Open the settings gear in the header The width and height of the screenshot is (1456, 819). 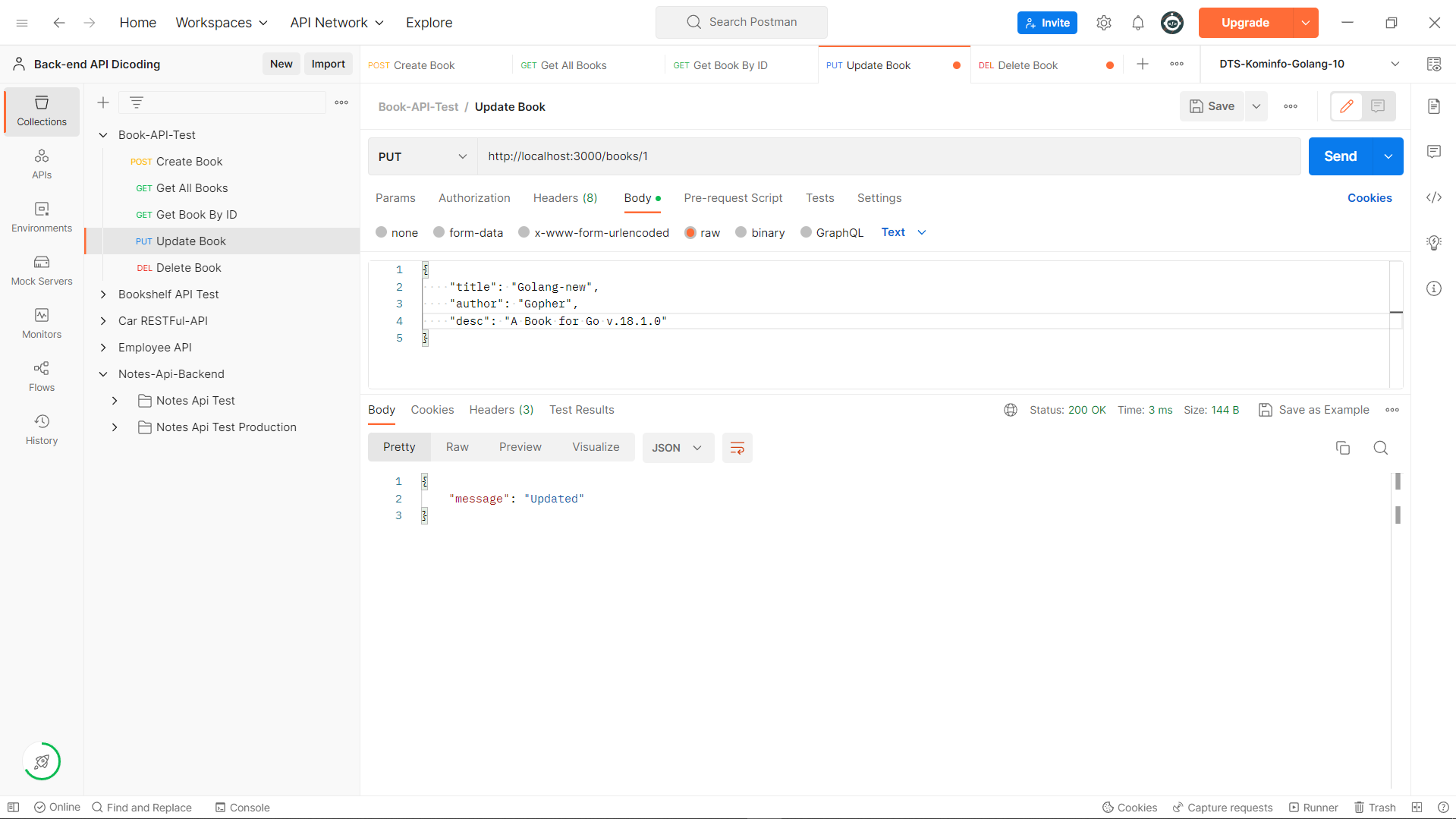1104,23
